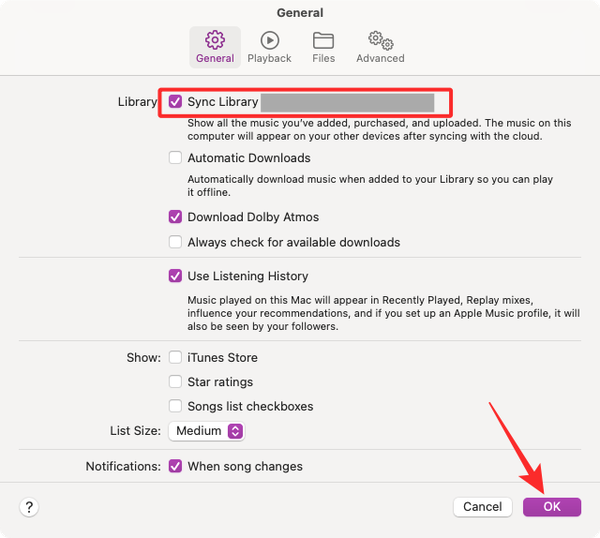This screenshot has width=600, height=538.
Task: Enable Star ratings display
Action: point(176,382)
